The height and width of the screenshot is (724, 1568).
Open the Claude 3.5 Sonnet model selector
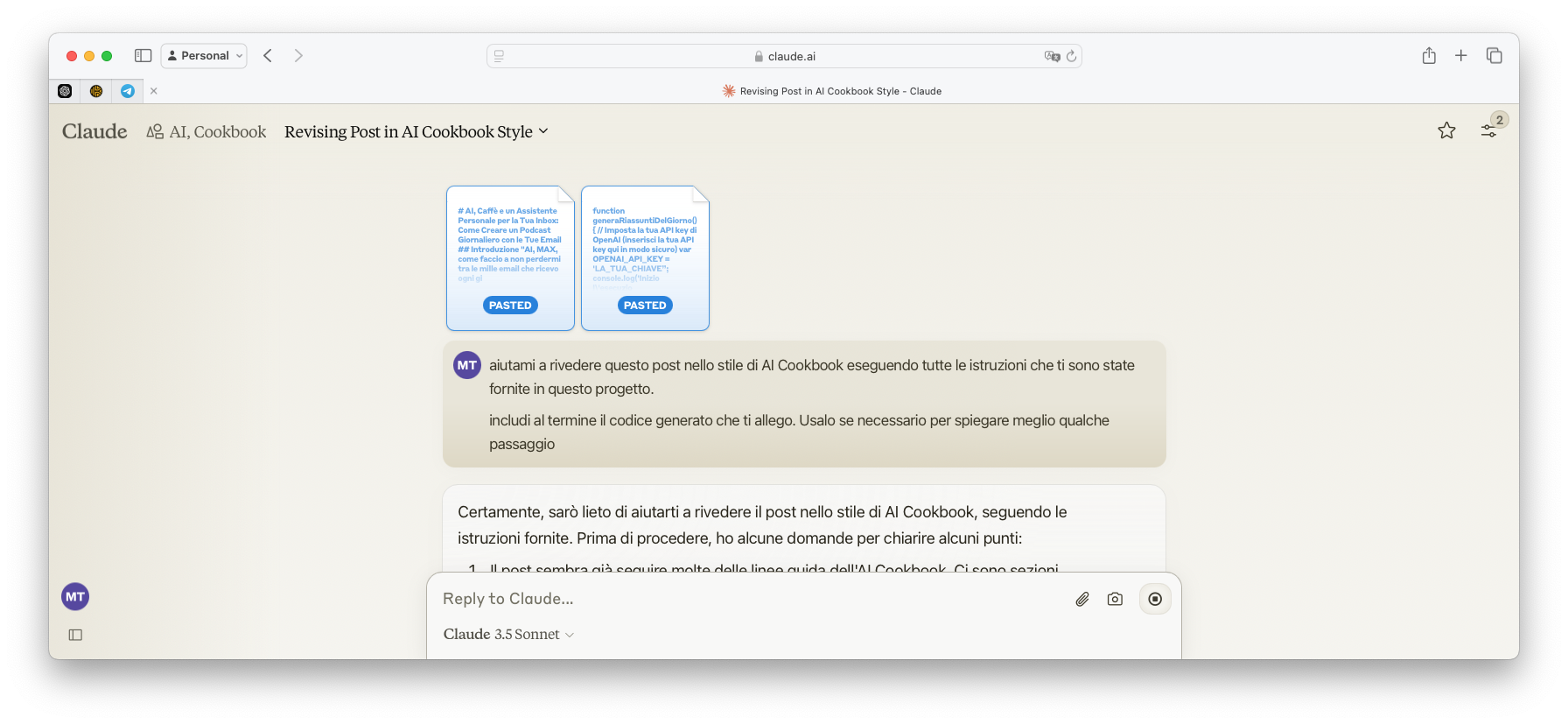coord(508,634)
